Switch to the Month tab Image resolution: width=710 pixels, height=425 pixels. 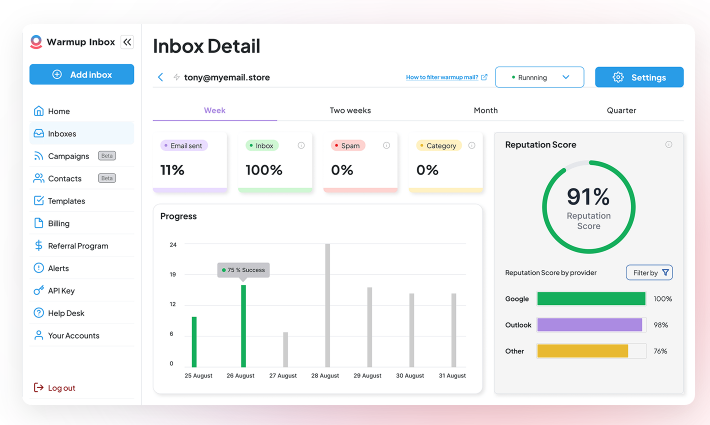[485, 110]
